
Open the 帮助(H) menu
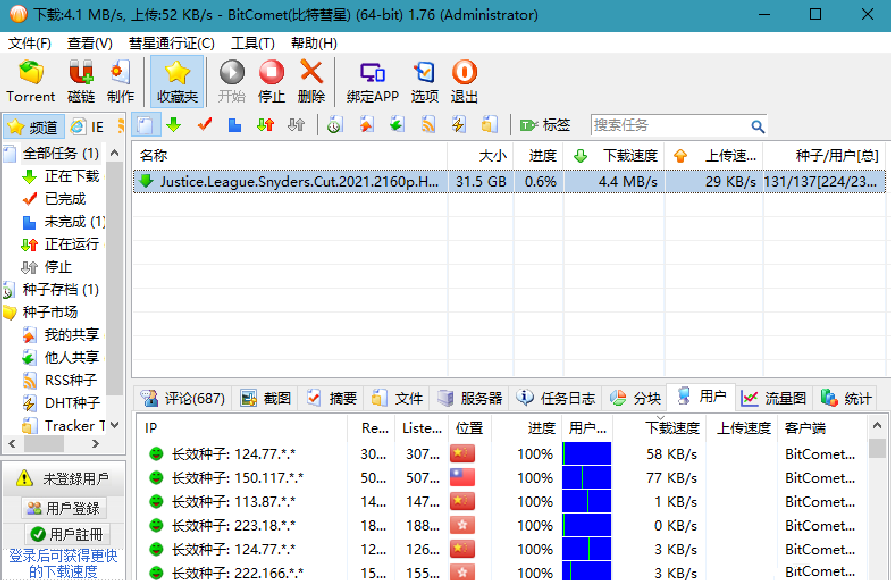314,43
